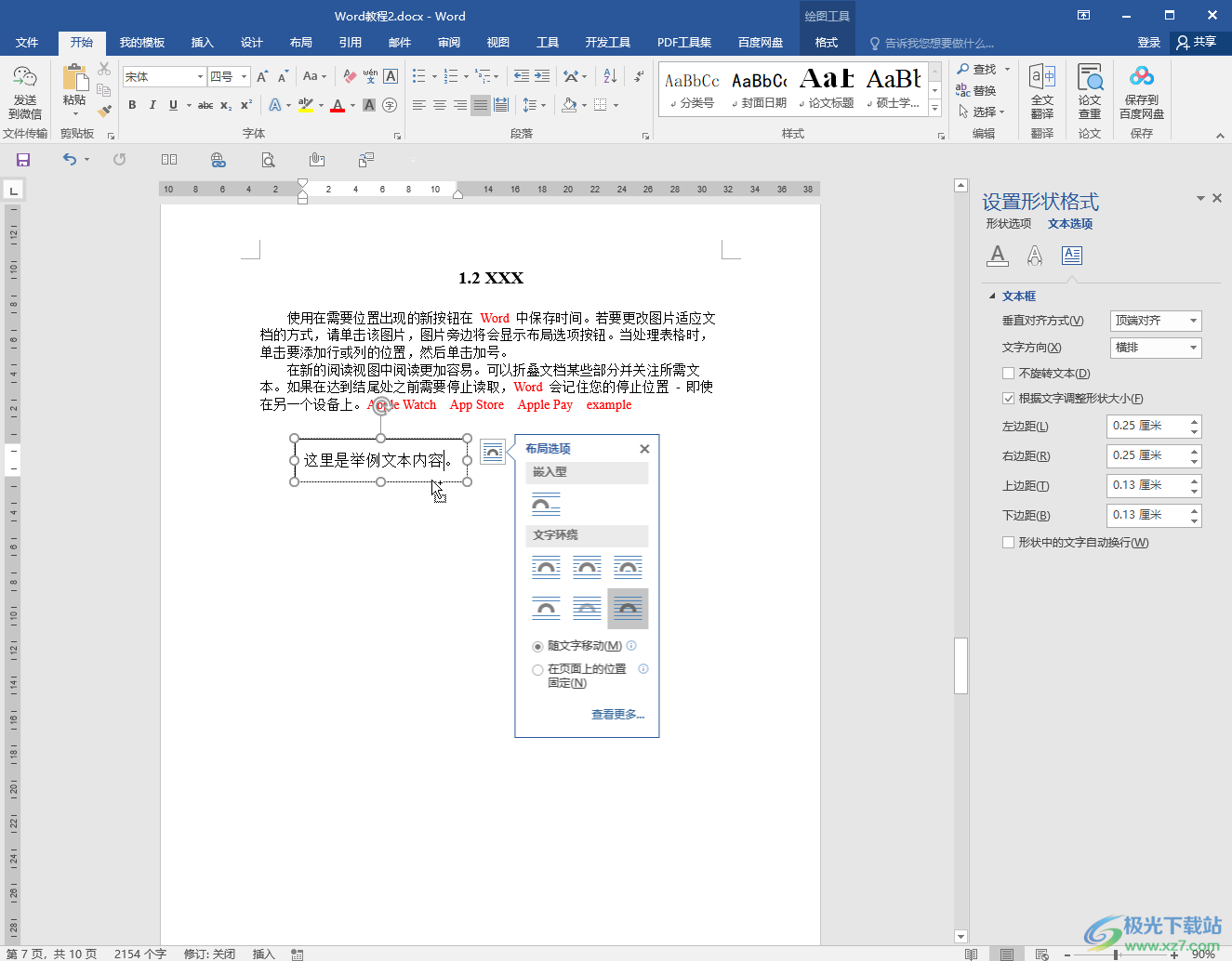The image size is (1232, 961).
Task: Increase paragraph indent
Action: coord(542,76)
